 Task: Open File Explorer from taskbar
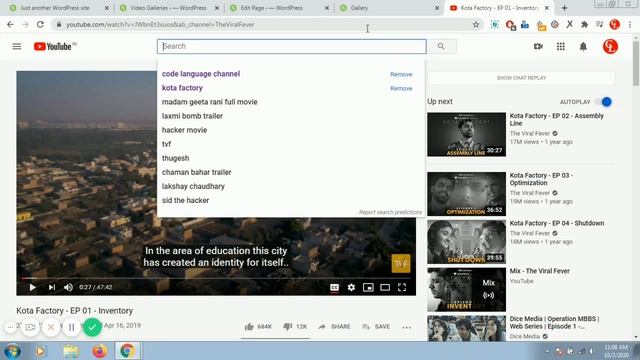71,351
